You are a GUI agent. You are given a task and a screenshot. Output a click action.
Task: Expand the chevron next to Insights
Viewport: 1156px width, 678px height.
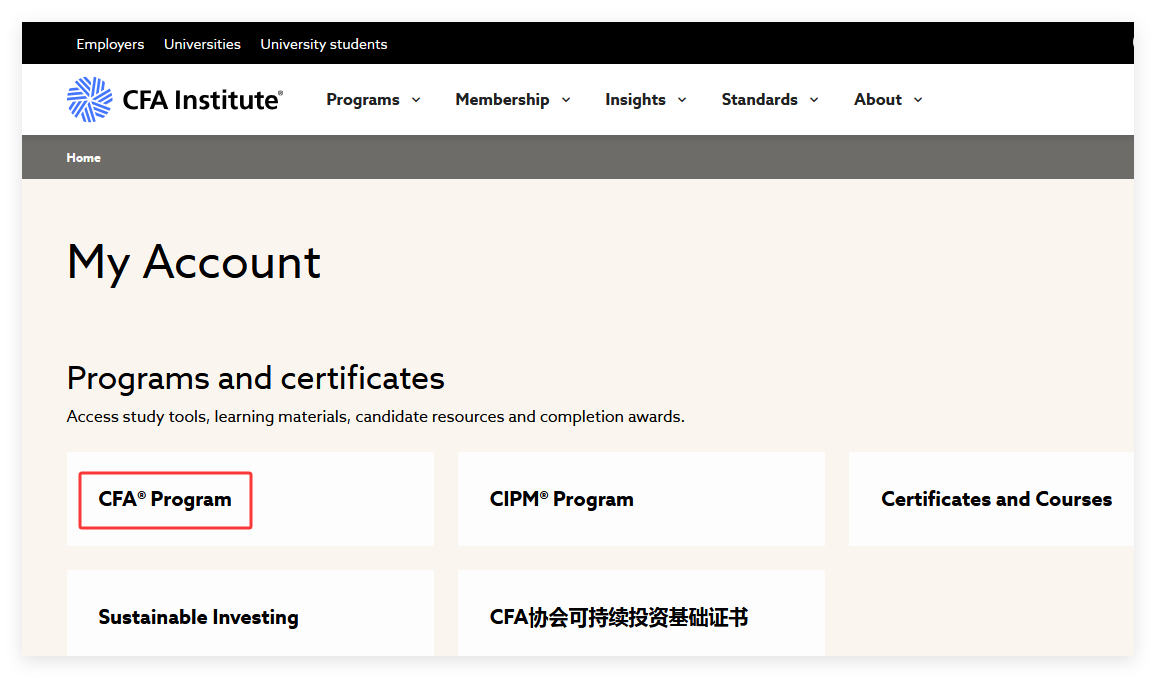pyautogui.click(x=682, y=100)
